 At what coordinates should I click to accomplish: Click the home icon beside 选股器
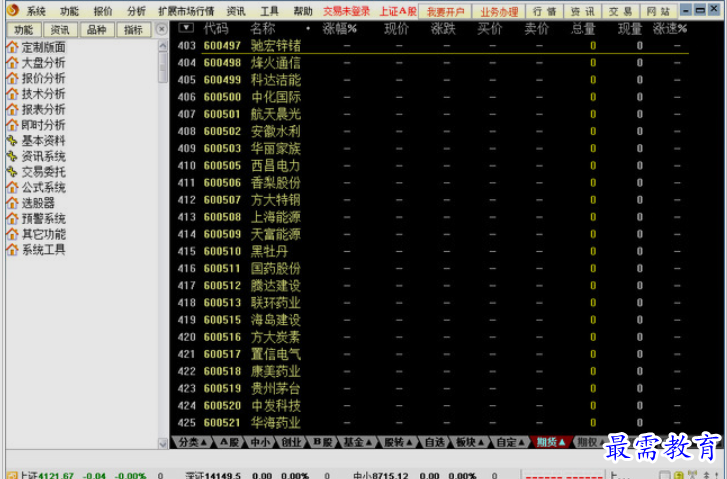(12, 203)
